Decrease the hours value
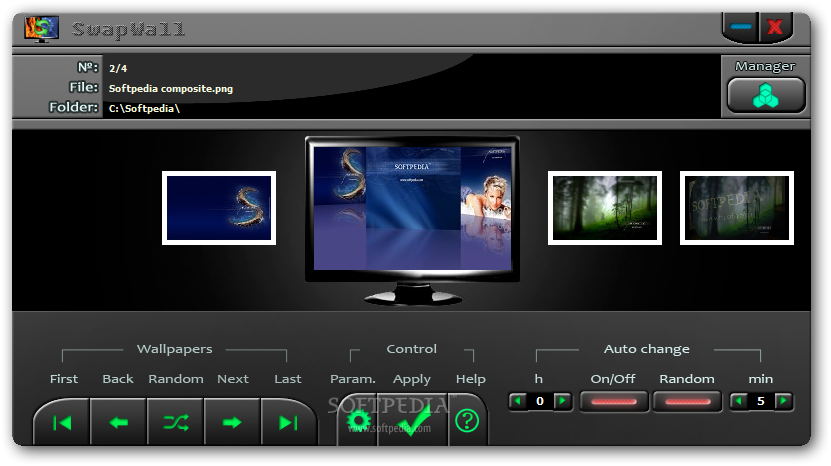Image resolution: width=831 pixels, height=466 pixels. tap(518, 401)
